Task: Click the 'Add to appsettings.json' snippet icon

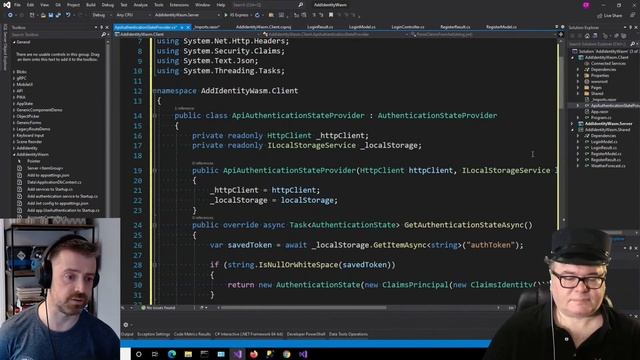Action: (x=19, y=175)
